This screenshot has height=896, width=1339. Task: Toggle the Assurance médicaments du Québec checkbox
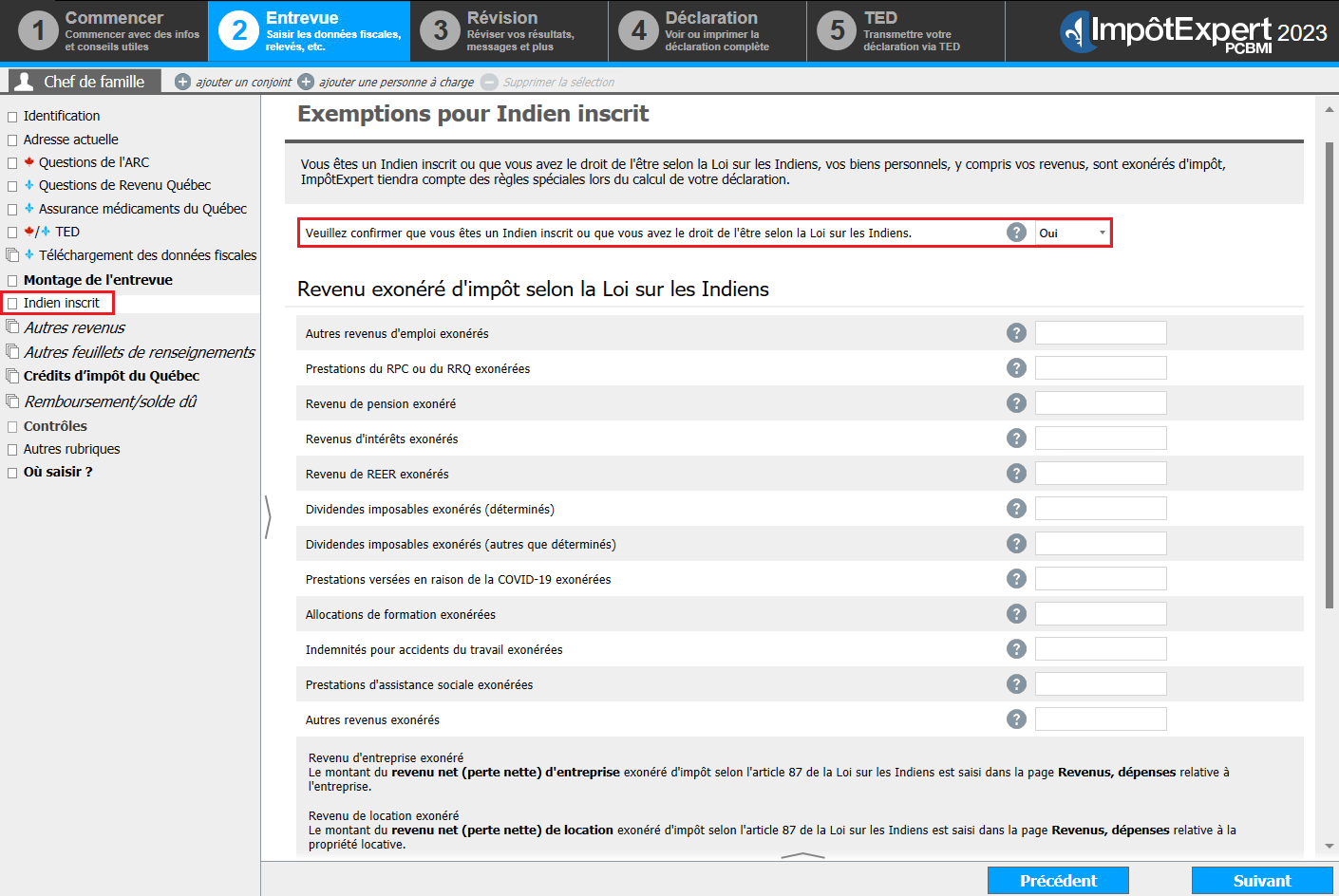click(x=12, y=210)
